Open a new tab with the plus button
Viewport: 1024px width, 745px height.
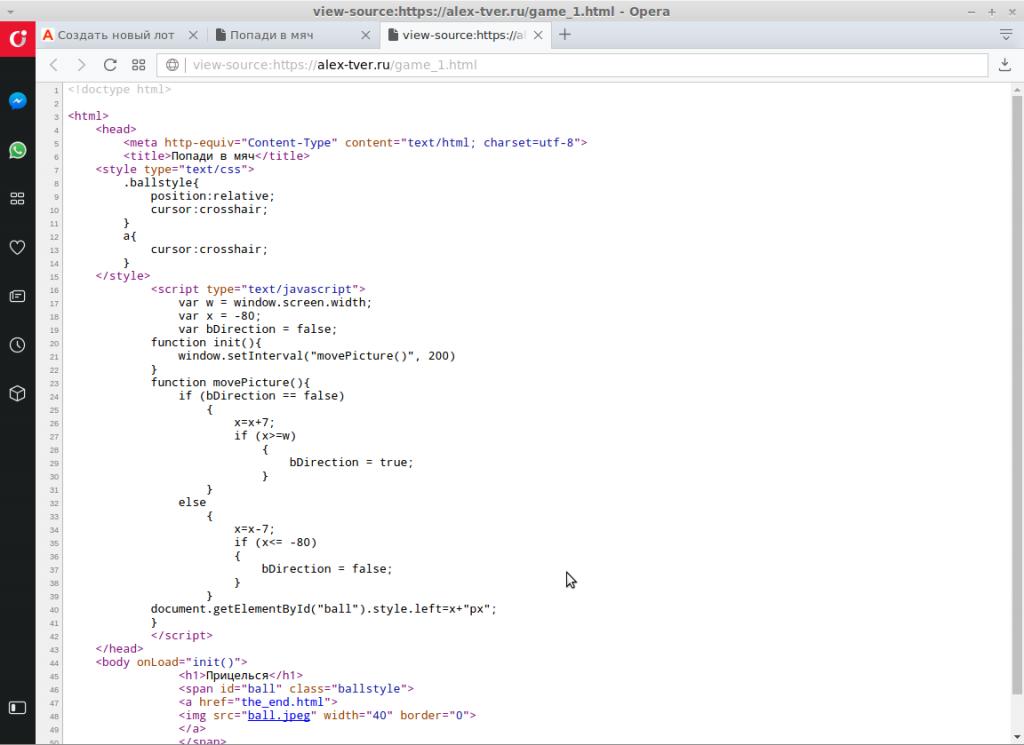click(565, 35)
